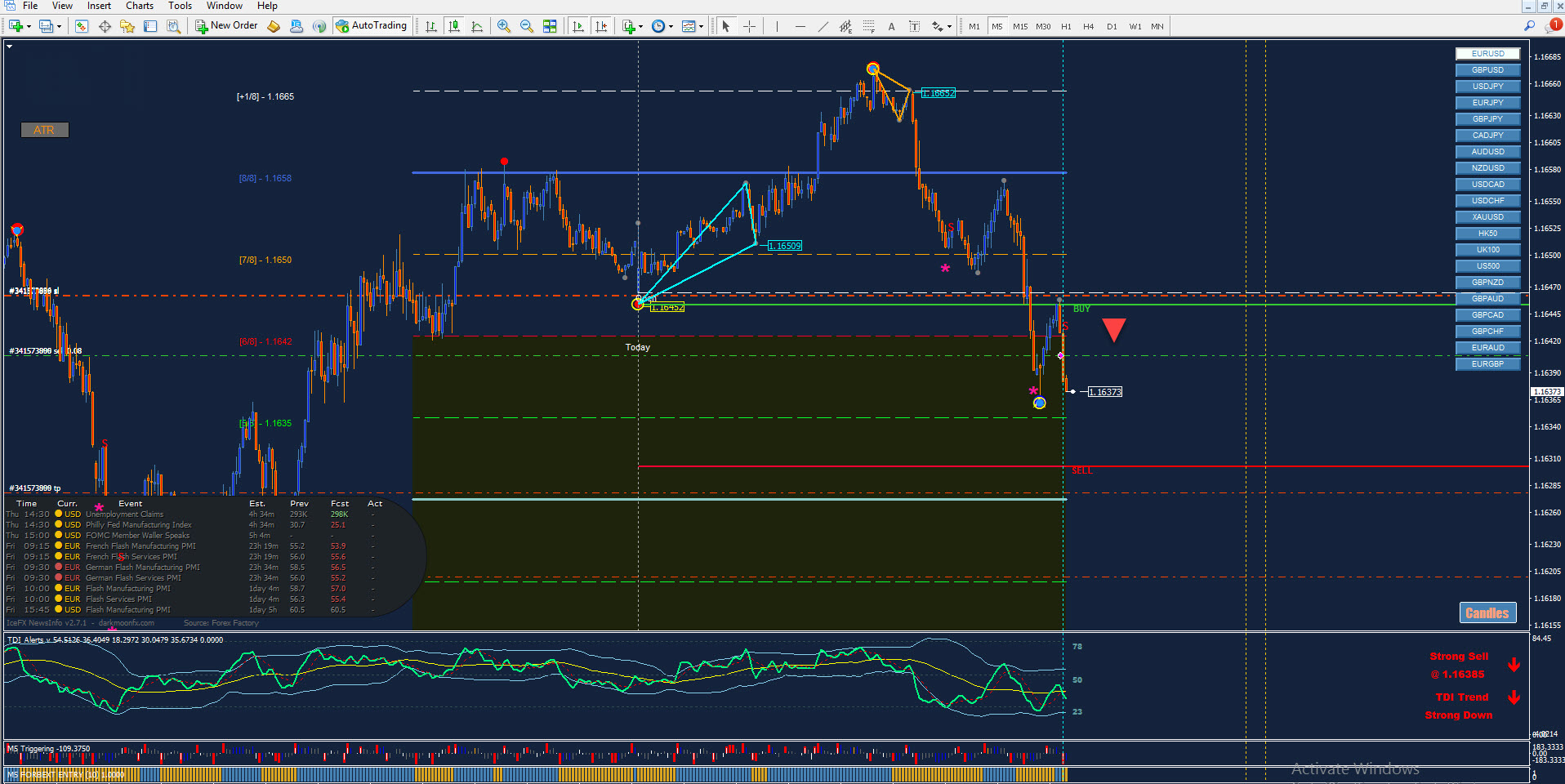Switch to the M1 timeframe

tap(974, 26)
